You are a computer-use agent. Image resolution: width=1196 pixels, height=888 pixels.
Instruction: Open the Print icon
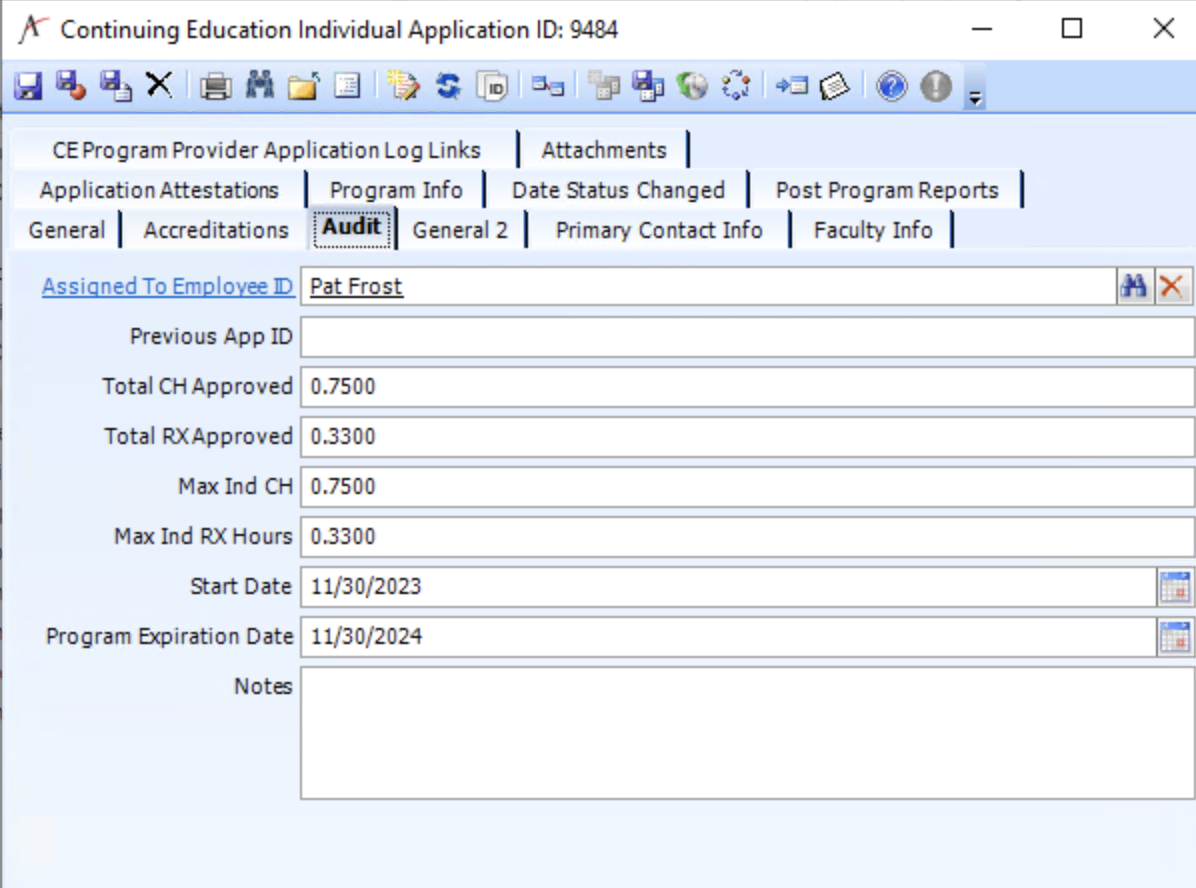[x=216, y=86]
